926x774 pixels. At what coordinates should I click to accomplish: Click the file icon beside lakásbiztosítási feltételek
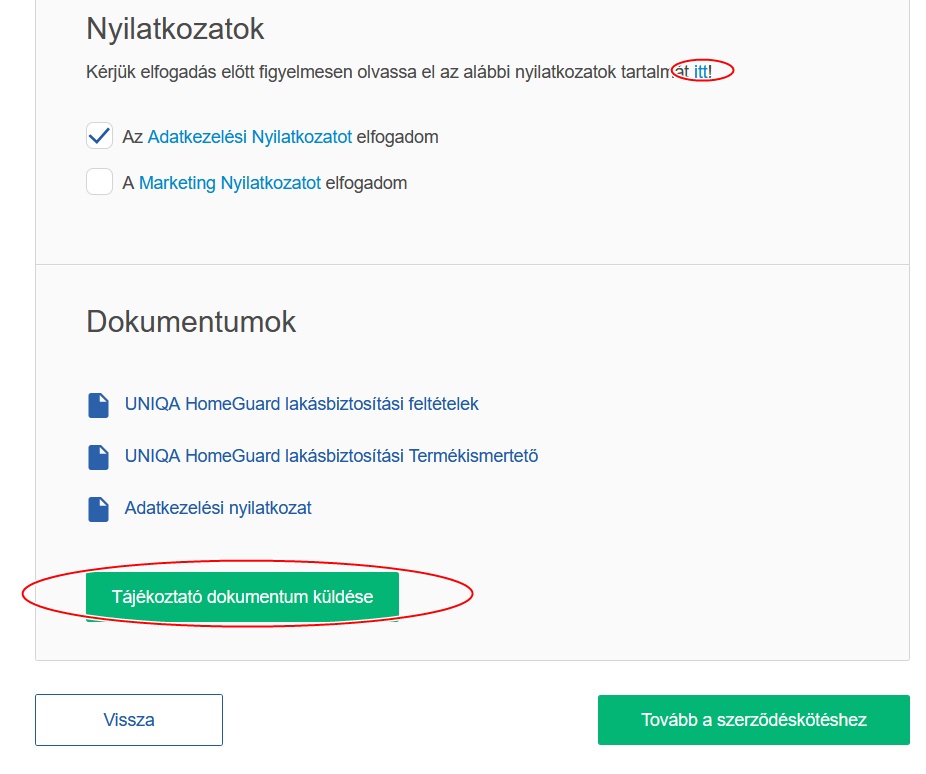99,405
